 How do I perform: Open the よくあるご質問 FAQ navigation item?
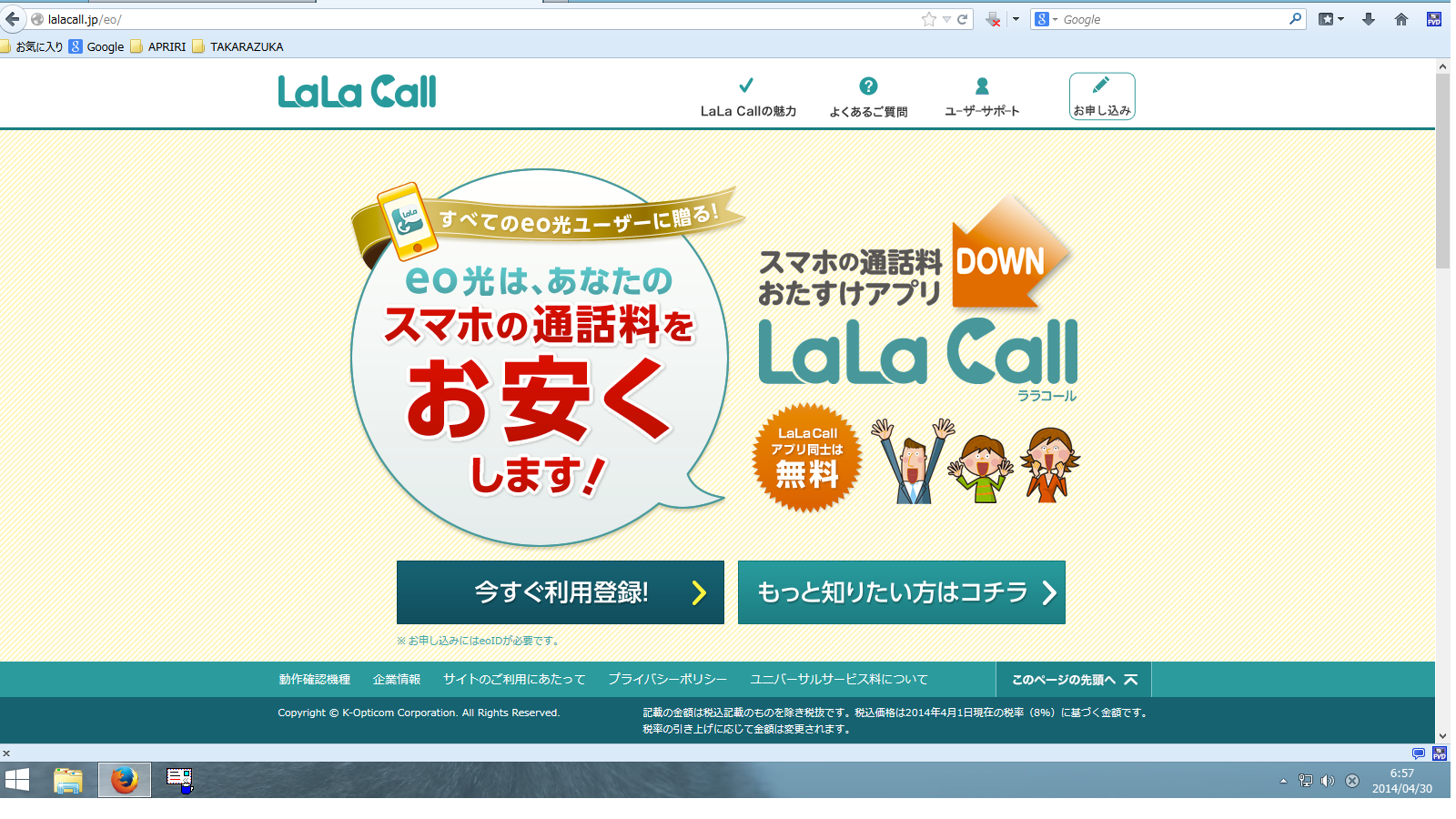[x=868, y=97]
